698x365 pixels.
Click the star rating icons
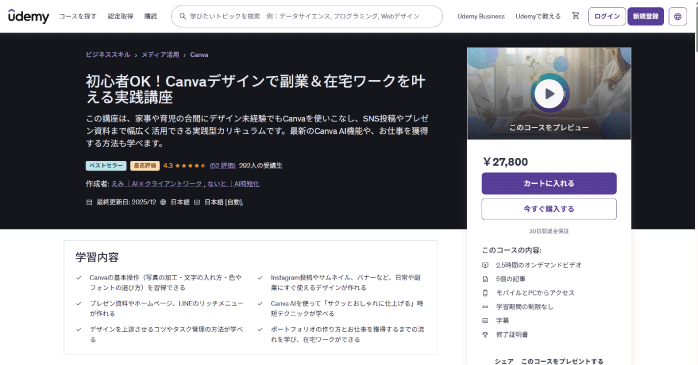(190, 166)
